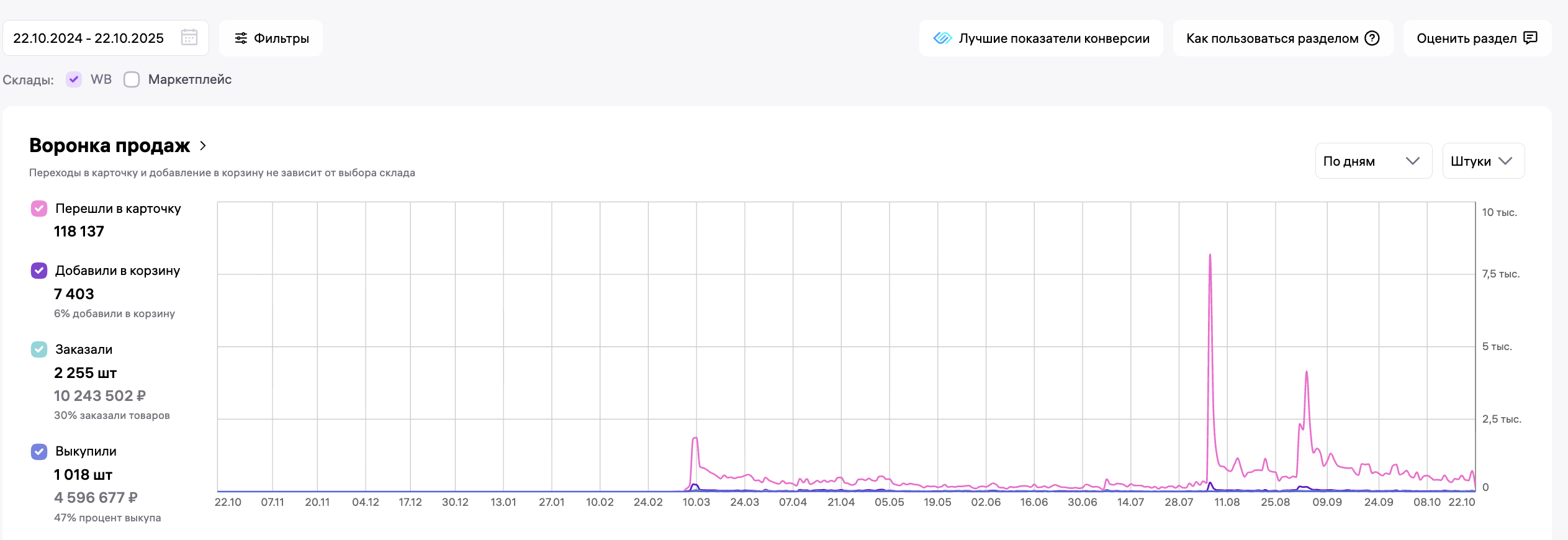The image size is (1568, 540).
Task: Open the Штуки units dropdown
Action: click(x=1483, y=161)
